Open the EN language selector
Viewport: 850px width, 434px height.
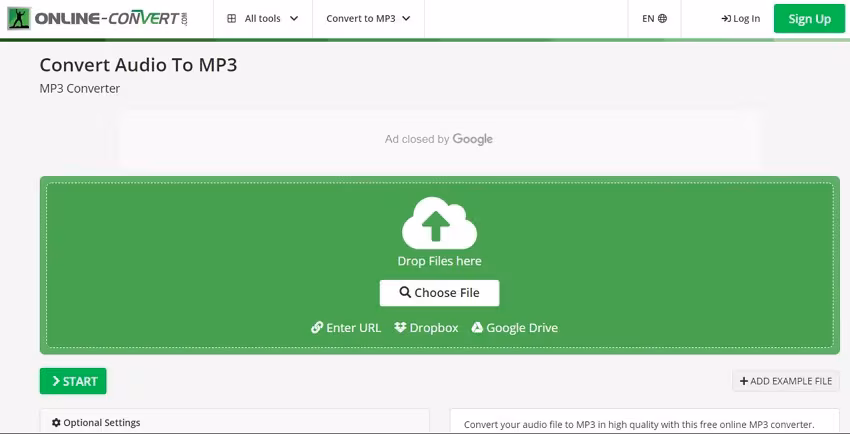pyautogui.click(x=654, y=18)
